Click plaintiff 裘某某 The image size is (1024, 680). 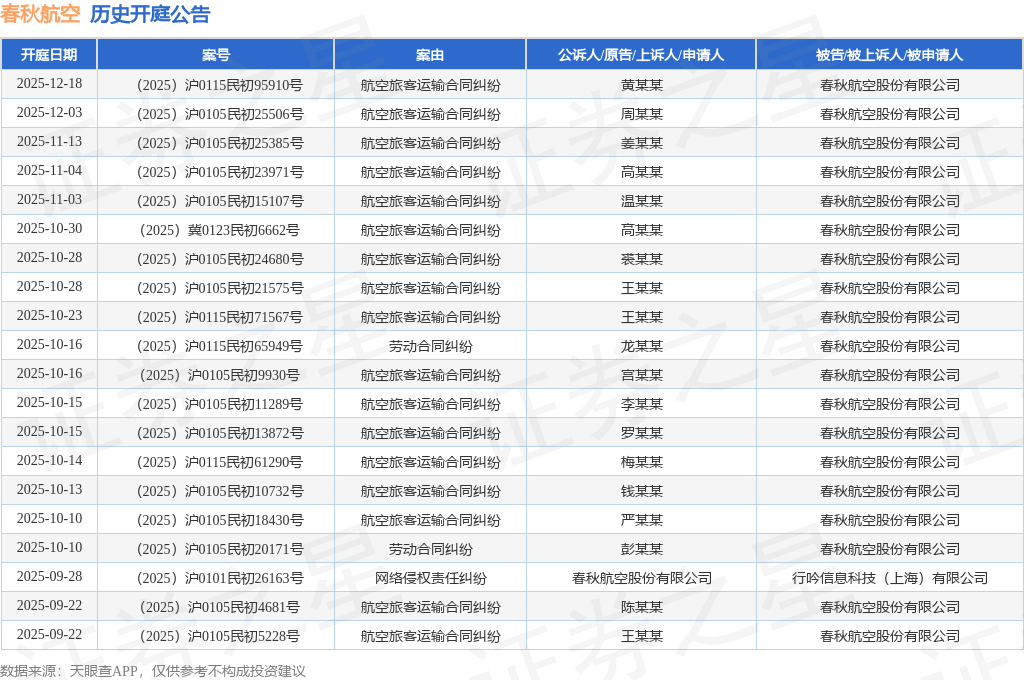(x=641, y=259)
